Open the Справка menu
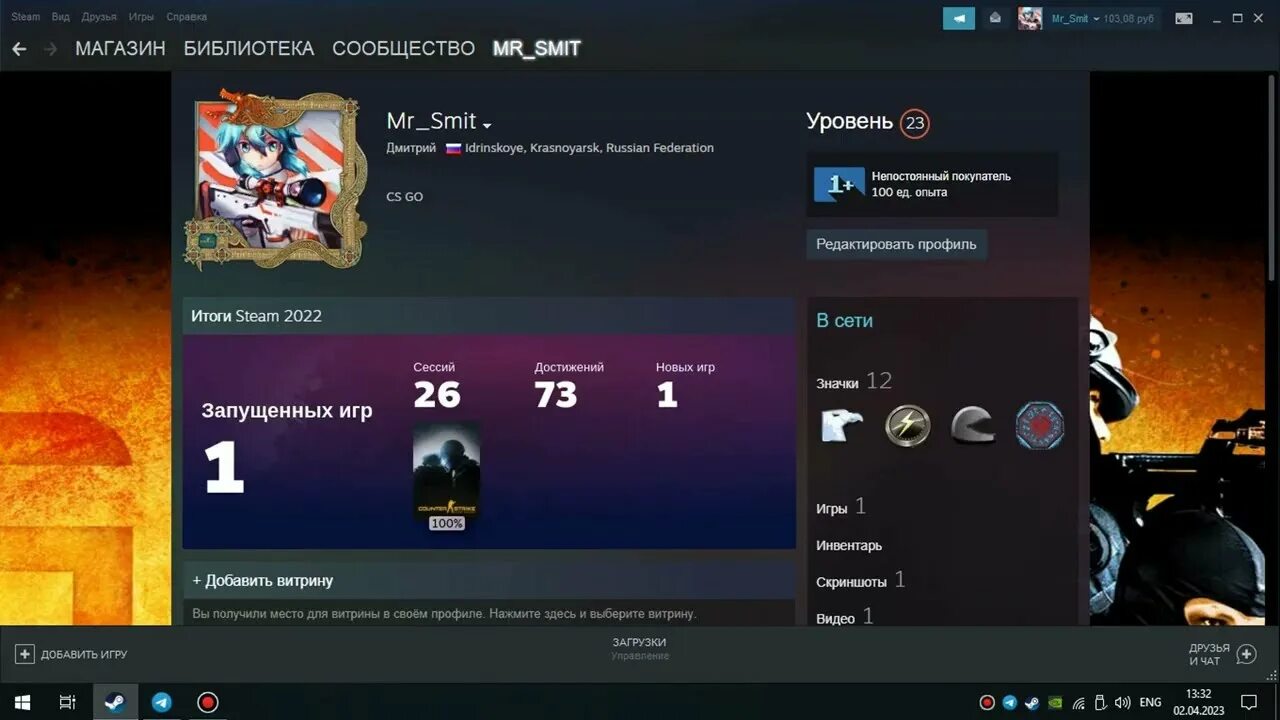Screen dimensions: 1280x720 187,17
